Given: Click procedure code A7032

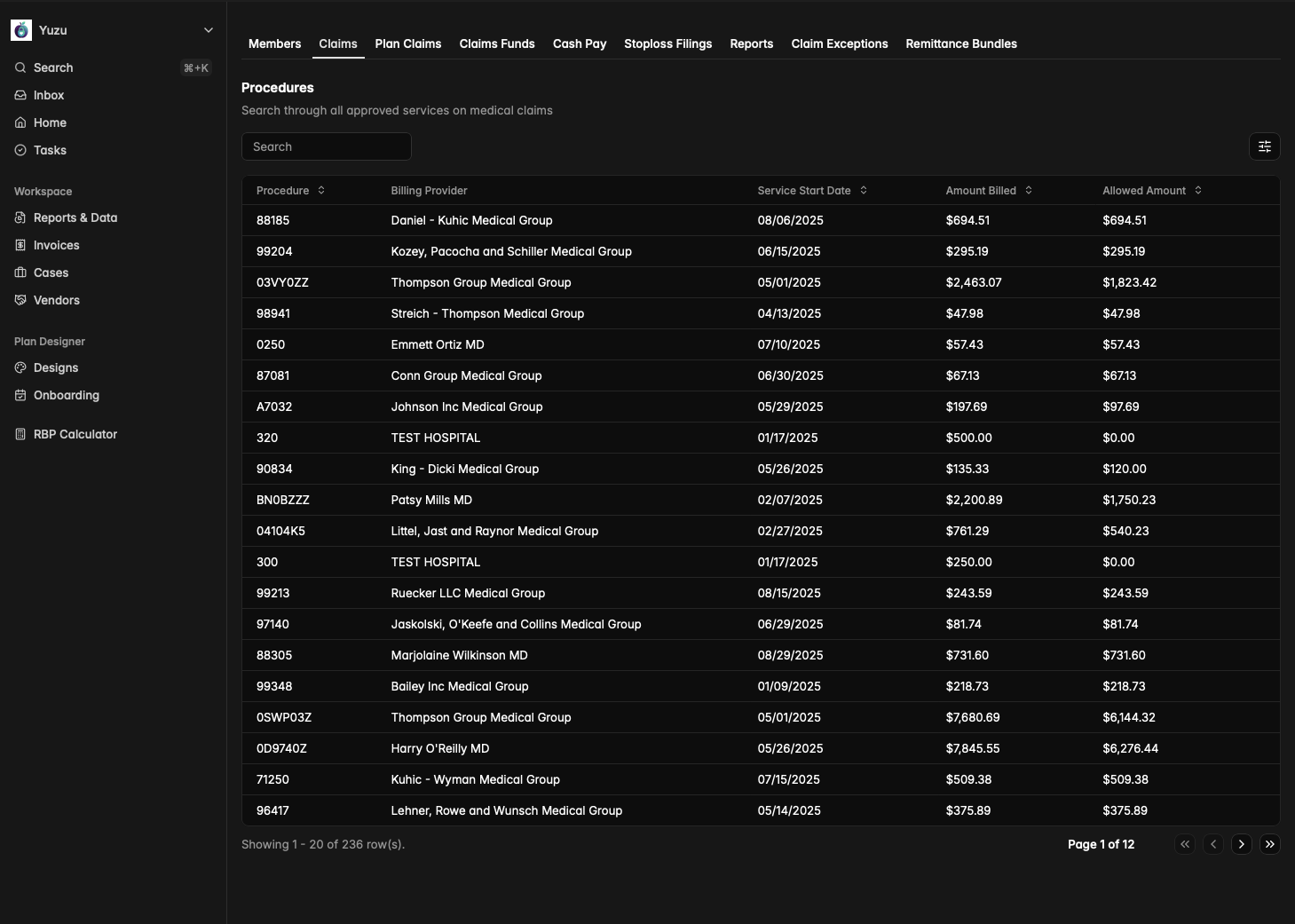Looking at the screenshot, I should (x=274, y=407).
